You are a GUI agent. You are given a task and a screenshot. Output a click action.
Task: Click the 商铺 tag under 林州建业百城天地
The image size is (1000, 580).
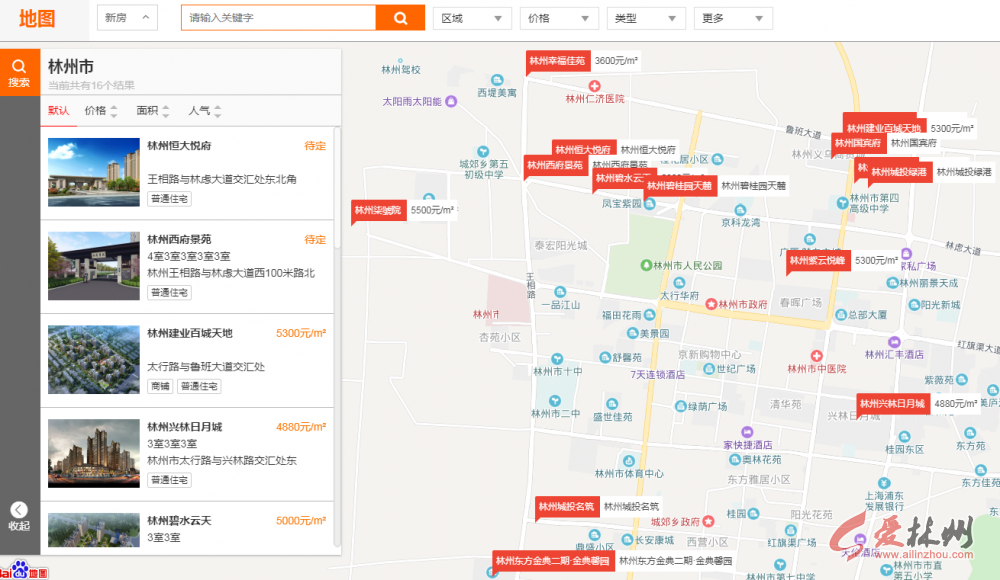(x=160, y=386)
